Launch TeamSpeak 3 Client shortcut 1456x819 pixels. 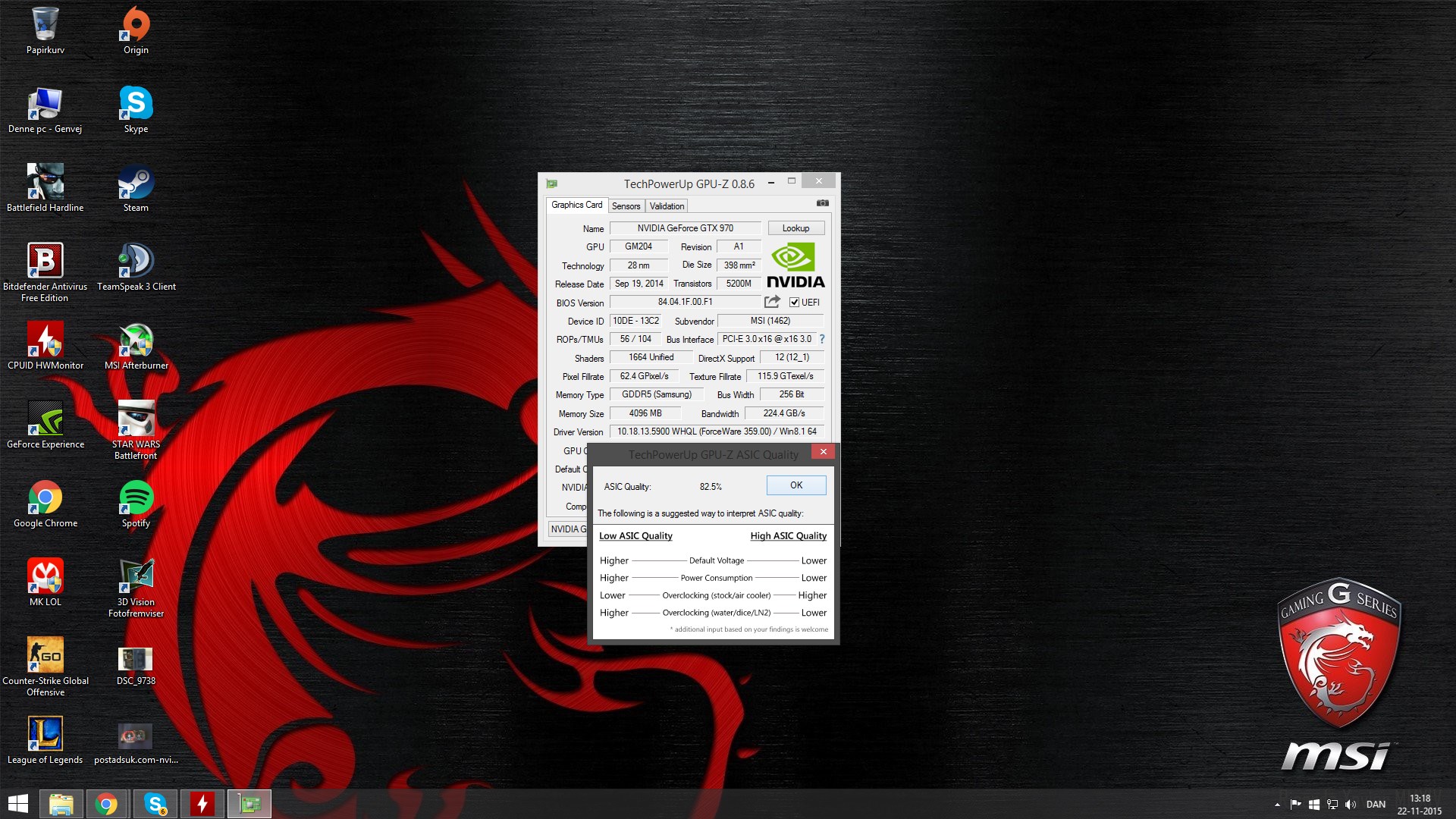[136, 267]
